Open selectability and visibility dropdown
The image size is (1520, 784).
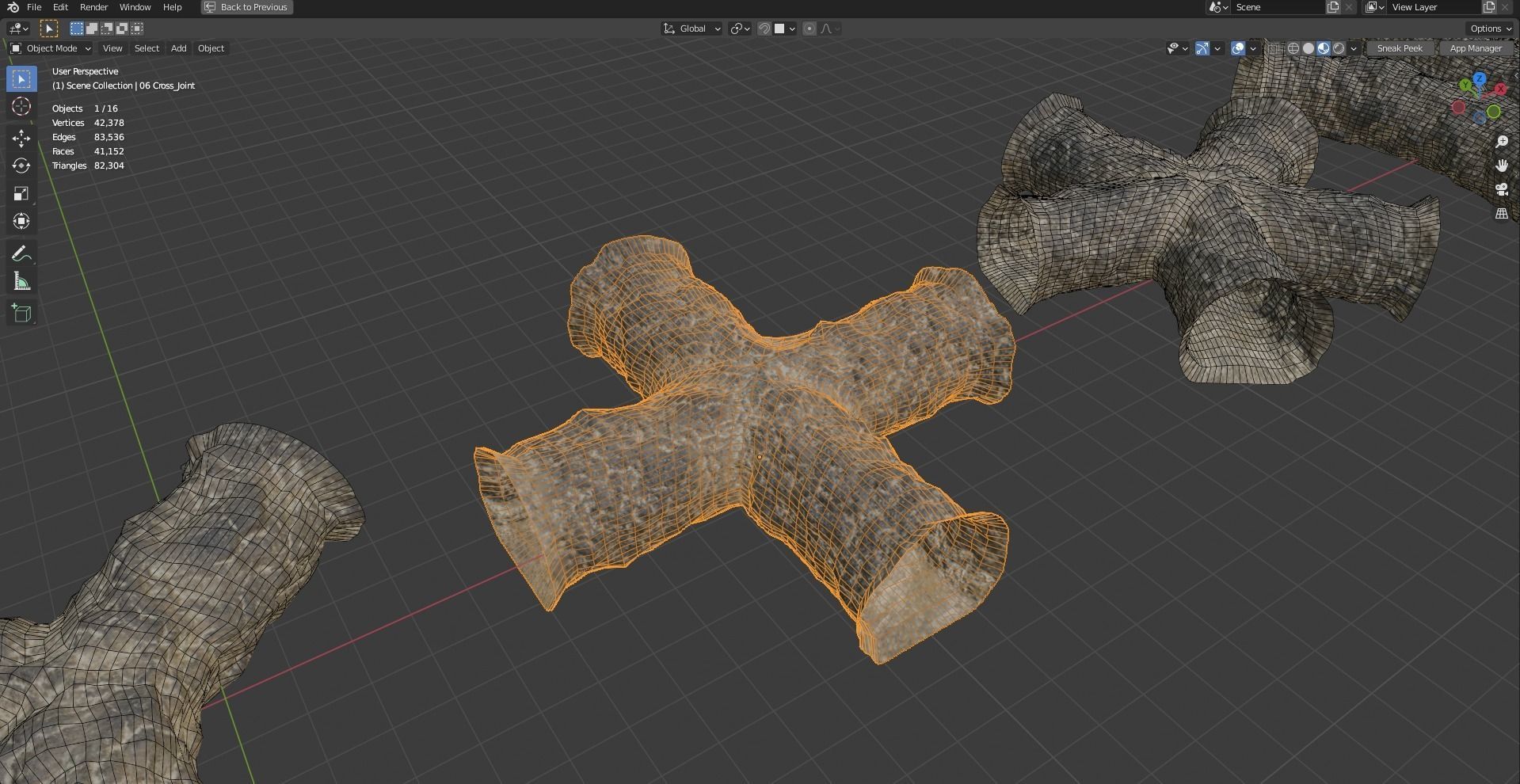tap(1177, 48)
